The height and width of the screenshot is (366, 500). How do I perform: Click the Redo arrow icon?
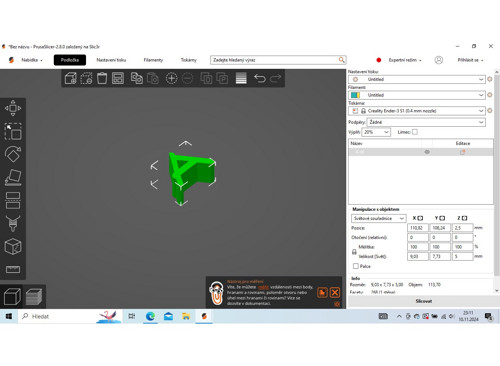[x=276, y=78]
